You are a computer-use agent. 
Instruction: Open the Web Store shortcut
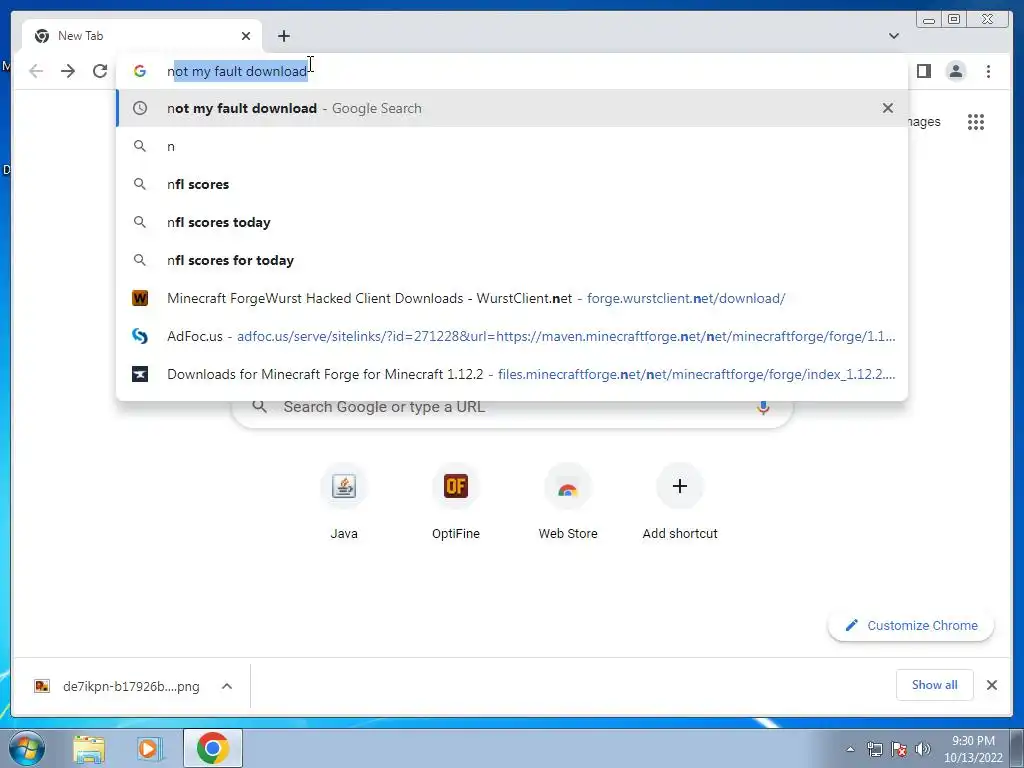(568, 502)
